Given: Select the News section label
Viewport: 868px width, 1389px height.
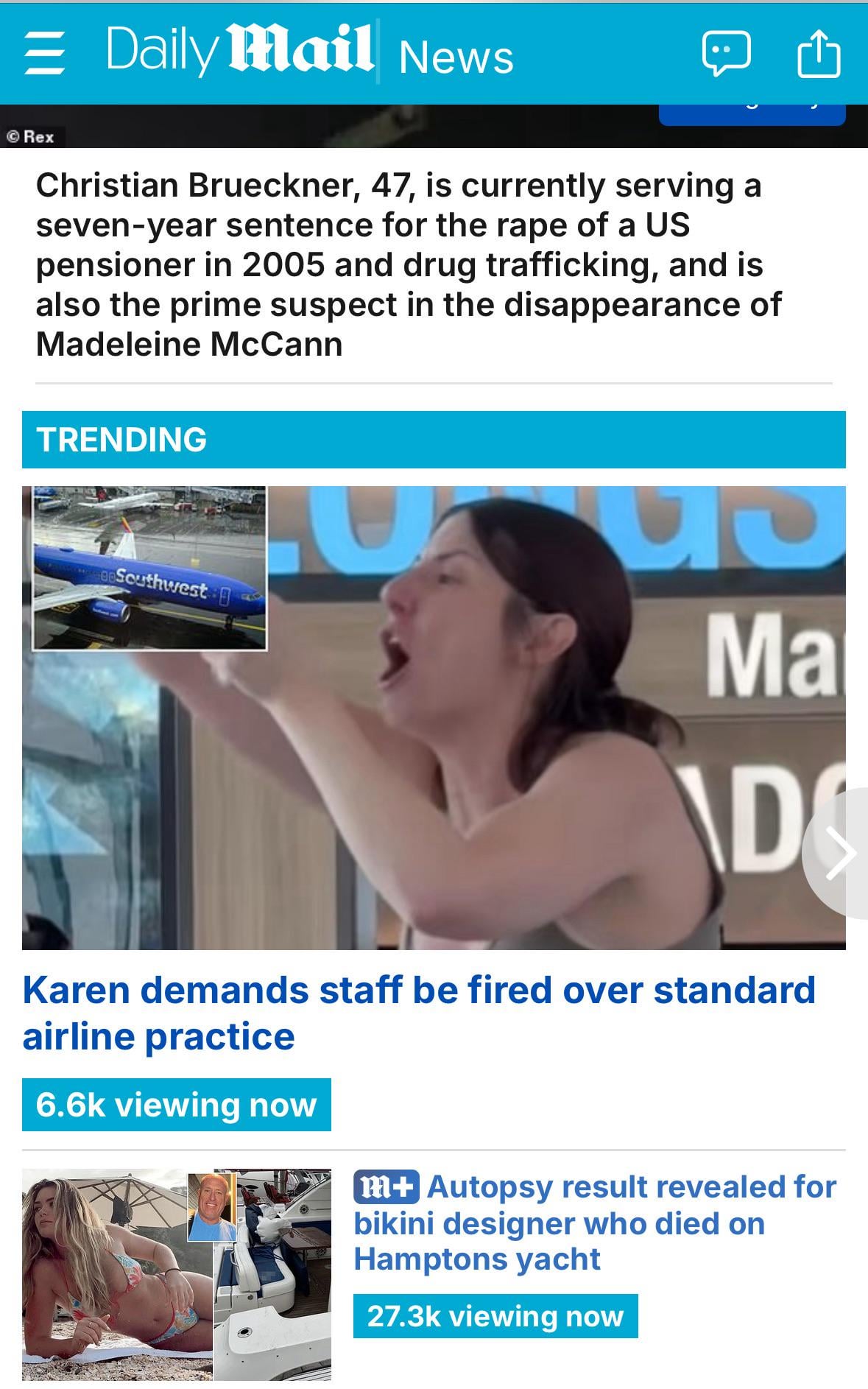Looking at the screenshot, I should click(x=456, y=57).
